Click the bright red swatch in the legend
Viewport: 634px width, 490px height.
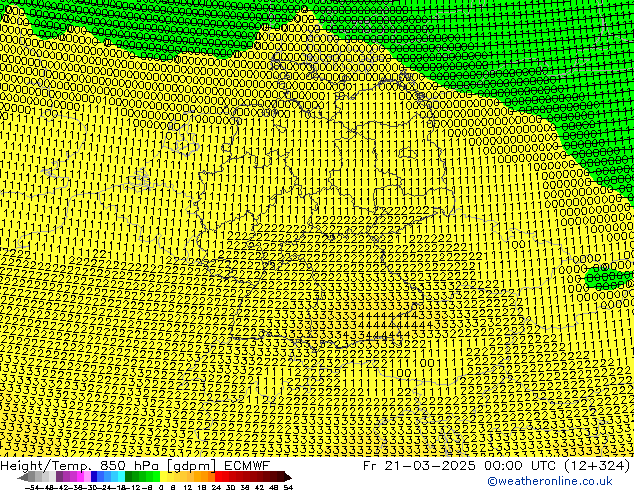click(x=218, y=477)
